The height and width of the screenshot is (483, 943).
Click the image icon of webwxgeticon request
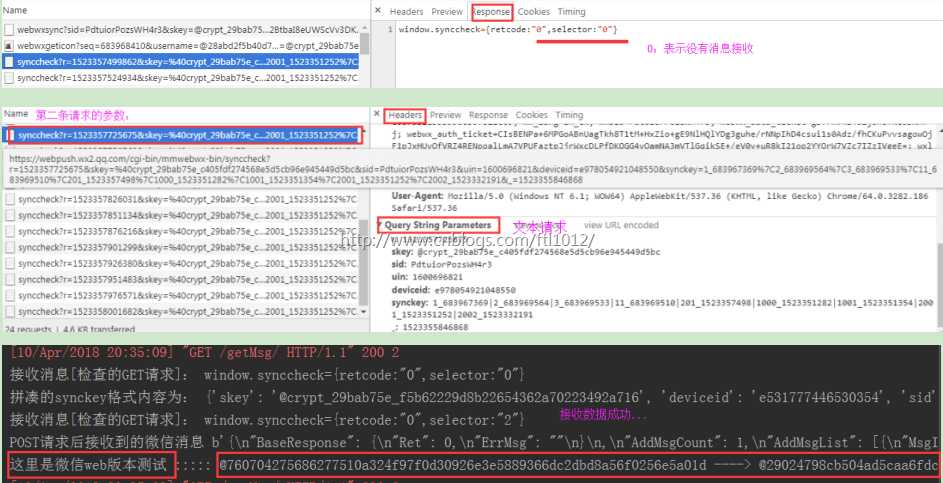9,45
